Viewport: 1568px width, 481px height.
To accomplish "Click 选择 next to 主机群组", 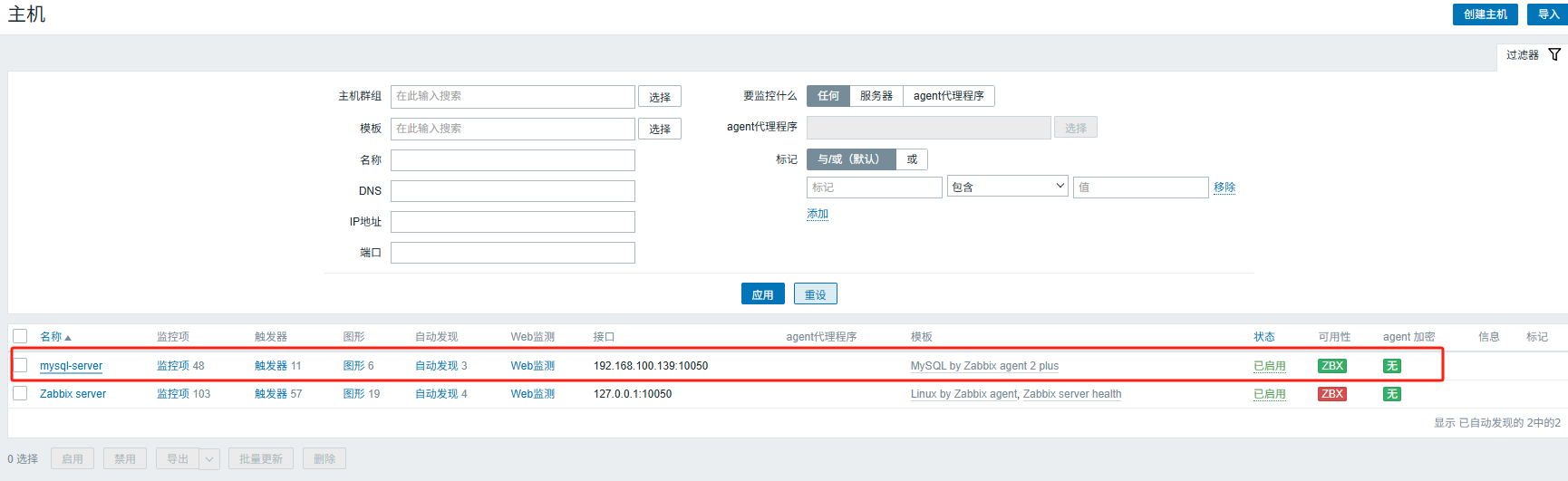I will (660, 97).
